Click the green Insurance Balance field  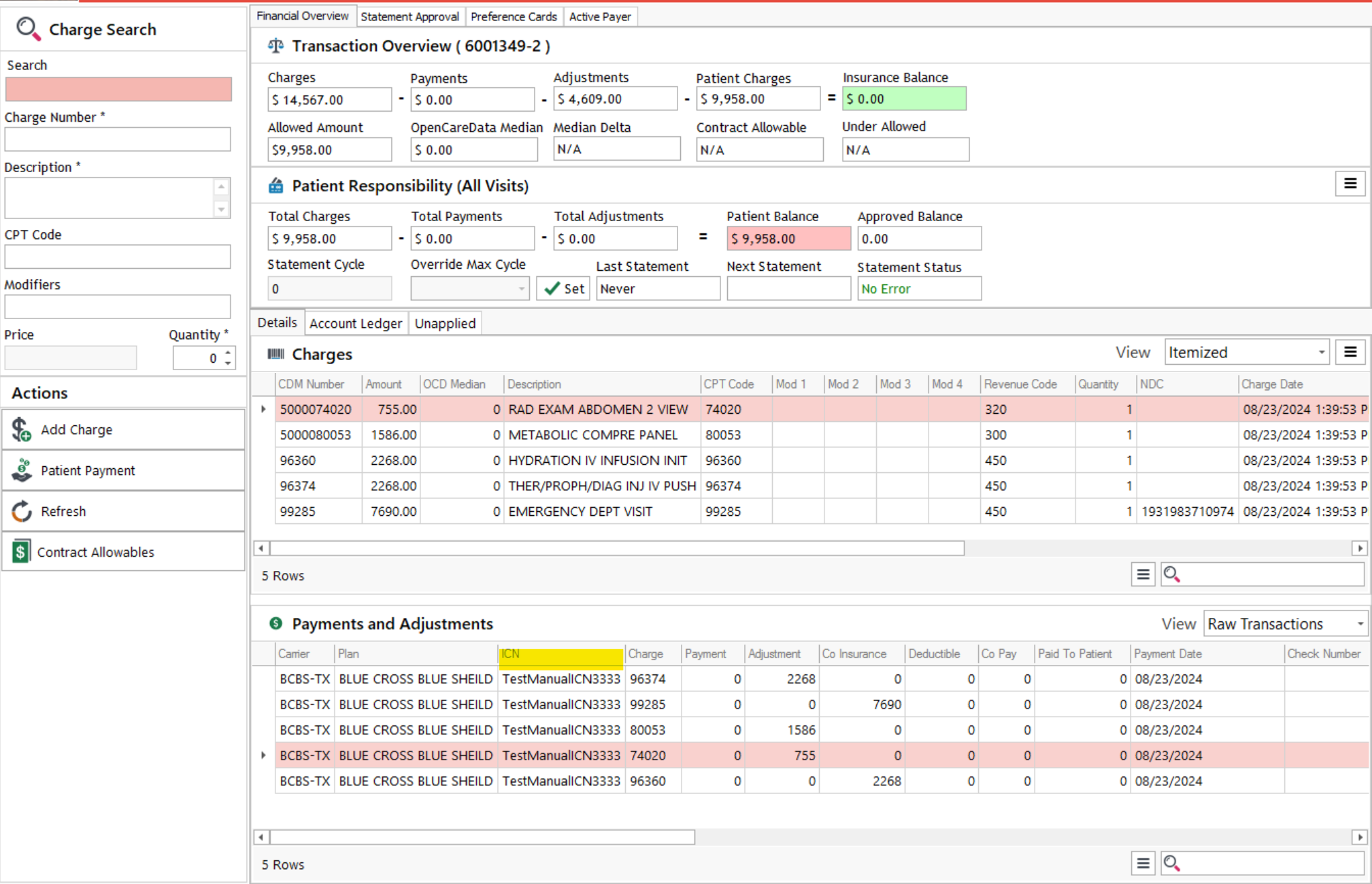point(904,99)
